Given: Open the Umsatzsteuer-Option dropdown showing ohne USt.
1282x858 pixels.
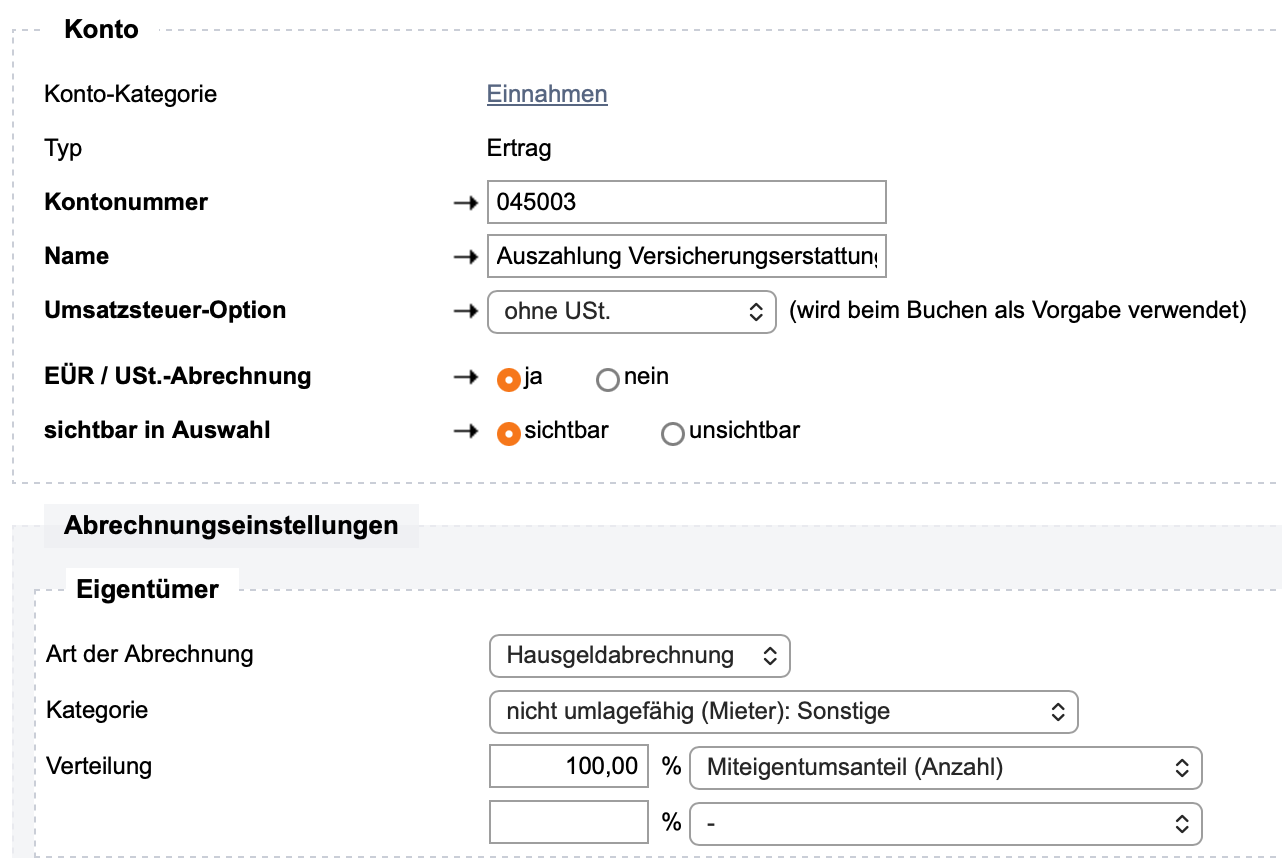Looking at the screenshot, I should (x=632, y=312).
